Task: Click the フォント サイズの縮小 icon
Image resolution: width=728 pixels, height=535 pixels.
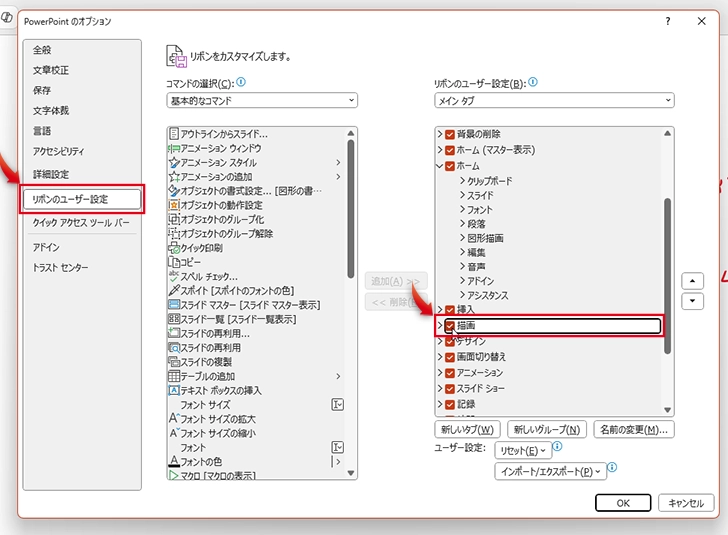Action: (x=174, y=433)
